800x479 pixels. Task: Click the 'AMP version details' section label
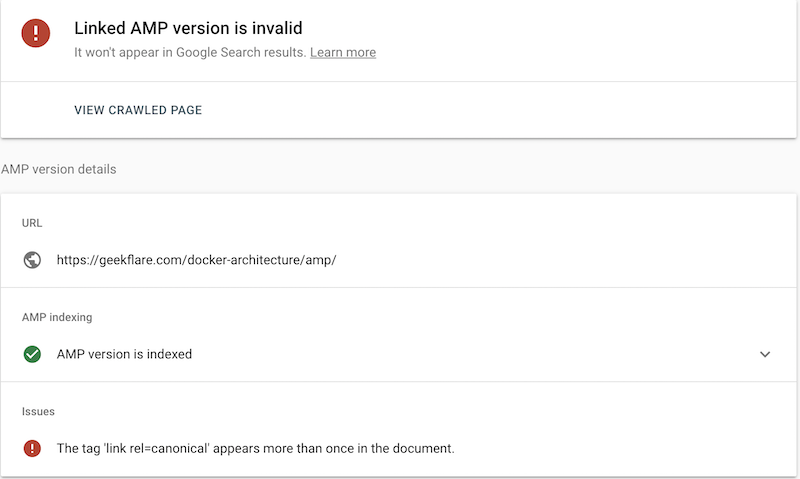pyautogui.click(x=59, y=170)
